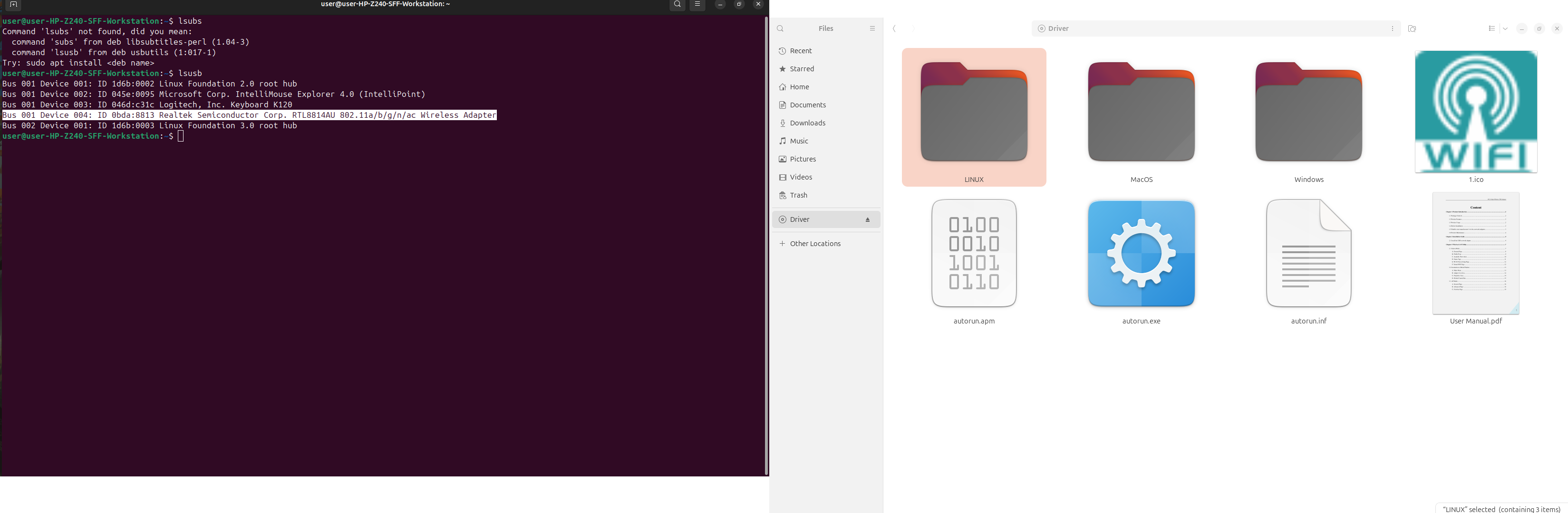The width and height of the screenshot is (1568, 513).
Task: Toggle list view layout
Action: [1491, 28]
